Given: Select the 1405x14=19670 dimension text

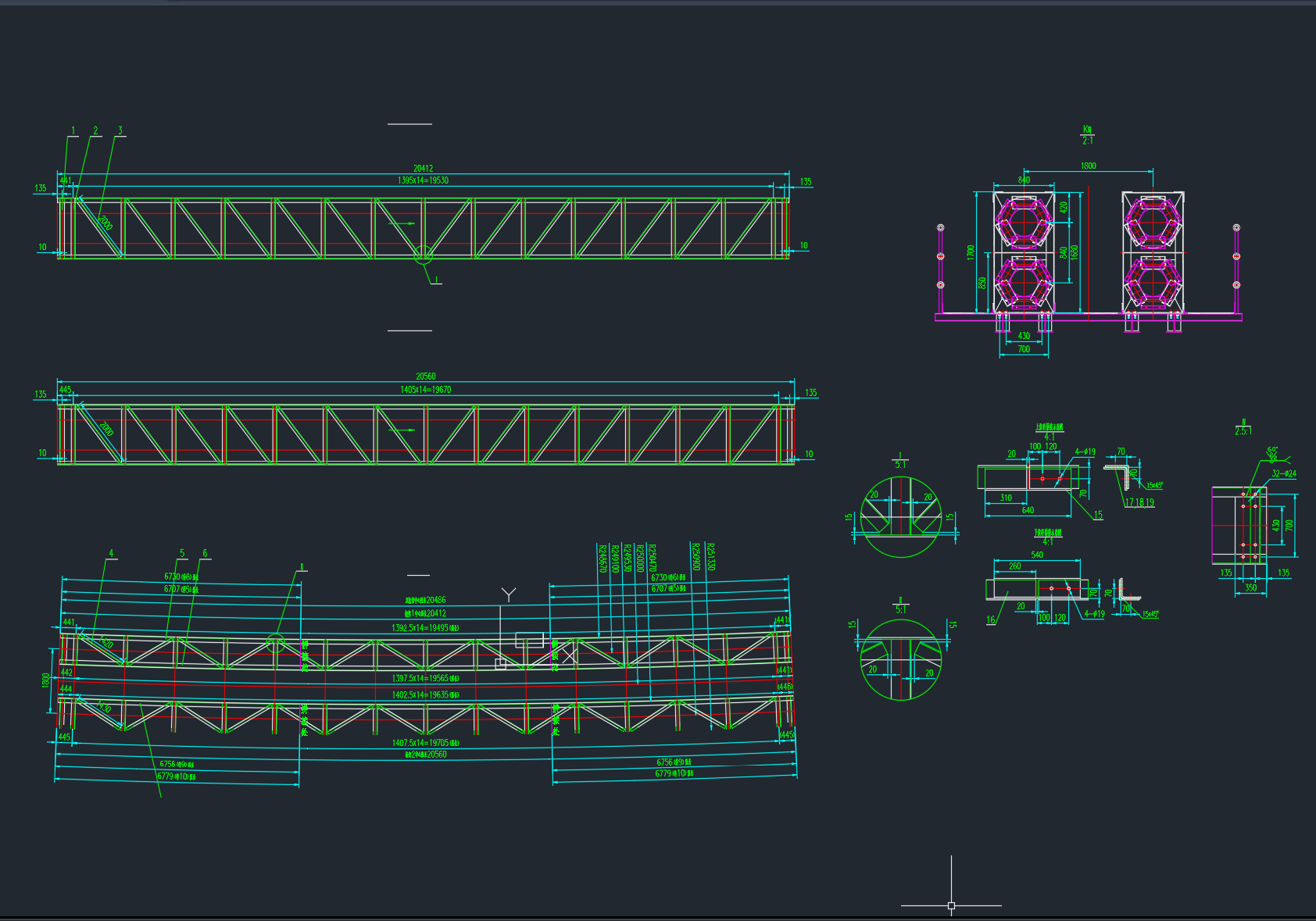Looking at the screenshot, I should coord(425,390).
